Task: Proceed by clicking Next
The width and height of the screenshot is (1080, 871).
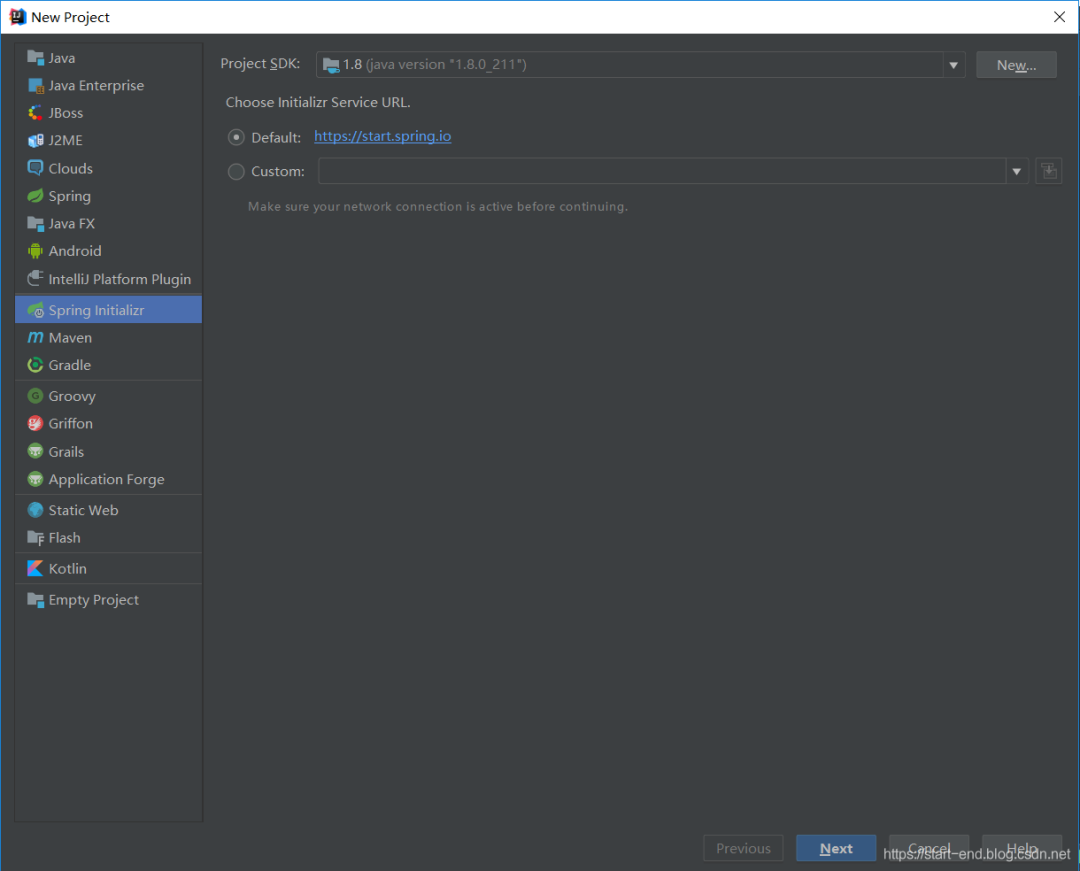Action: coord(836,847)
